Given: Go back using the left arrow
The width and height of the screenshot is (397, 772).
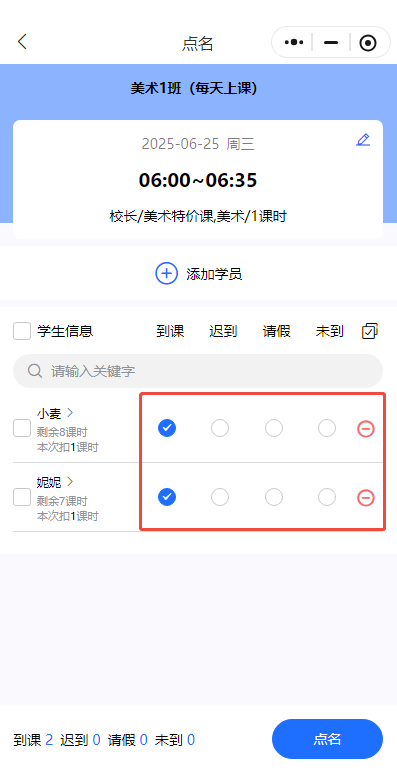Looking at the screenshot, I should coord(22,42).
